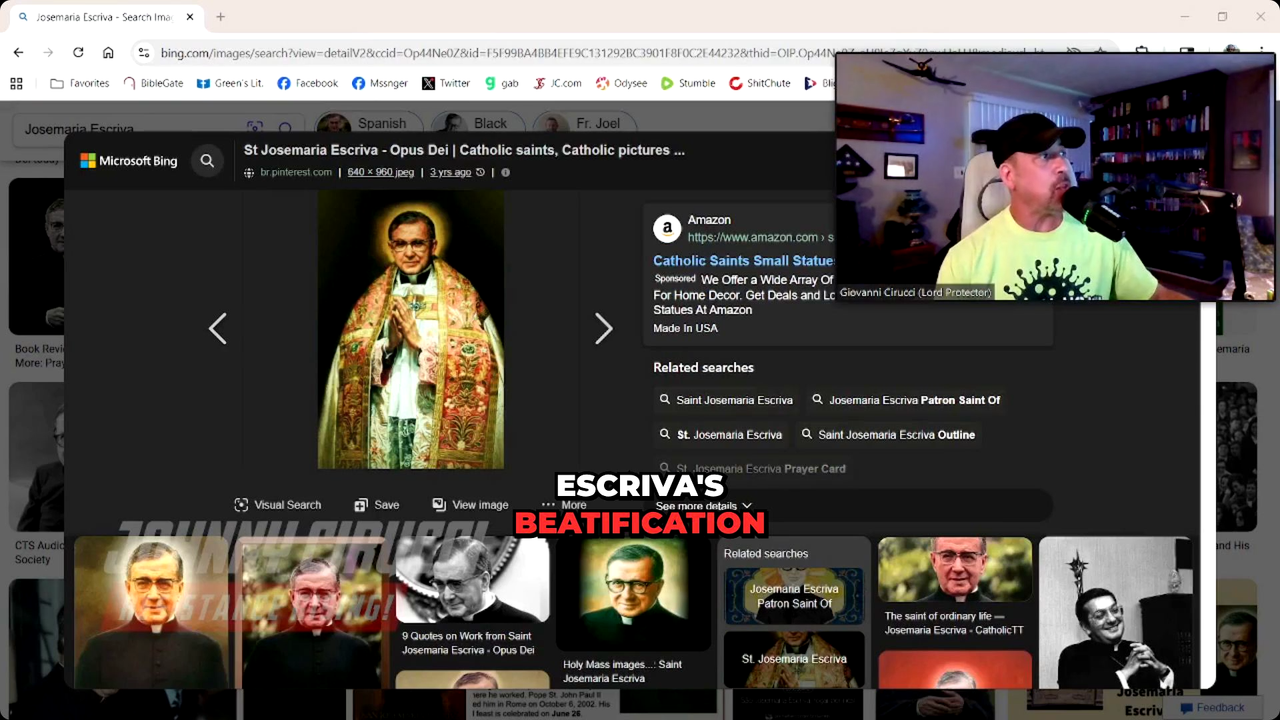Open a new browser tab
Image resolution: width=1280 pixels, height=720 pixels.
(220, 17)
